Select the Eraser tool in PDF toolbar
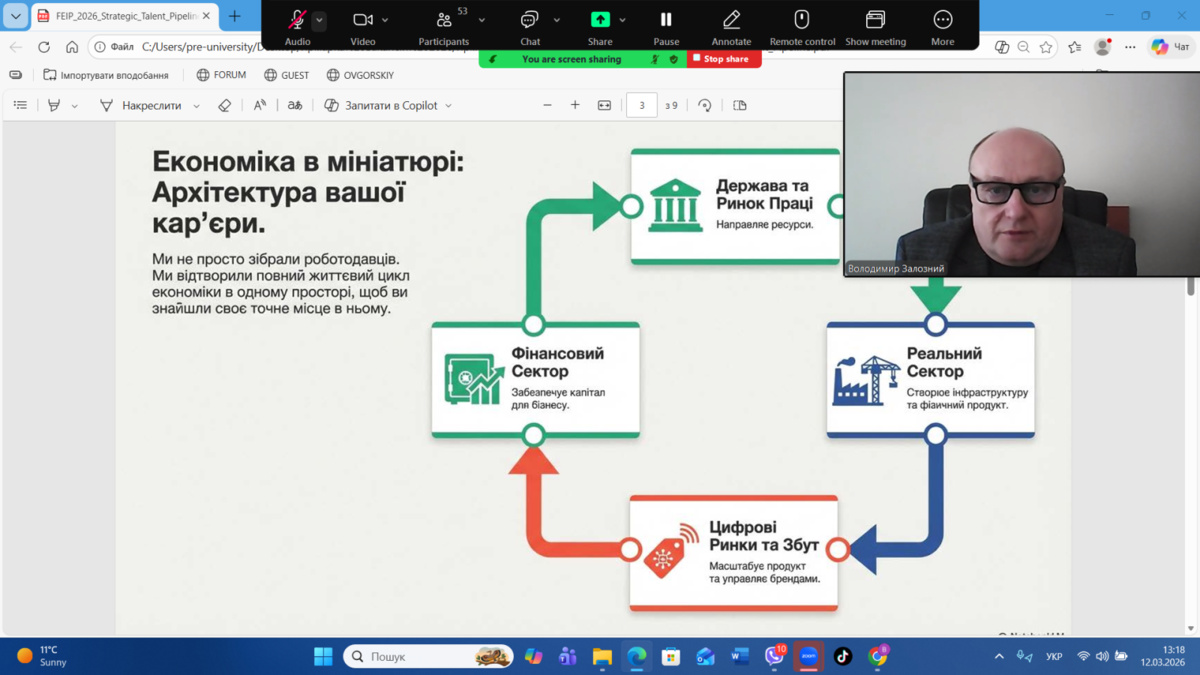Viewport: 1200px width, 675px height. pos(225,105)
